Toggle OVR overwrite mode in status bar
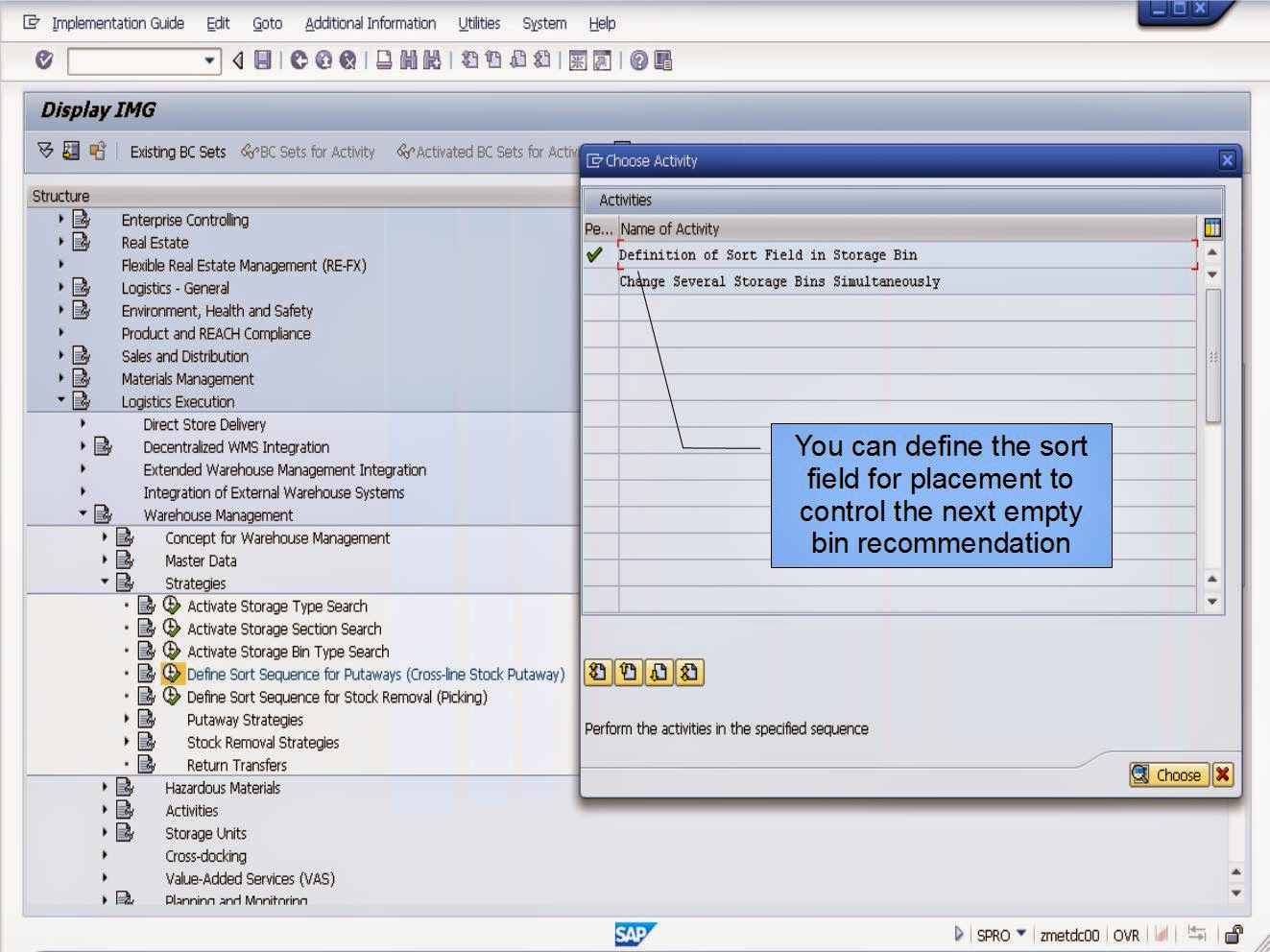This screenshot has width=1270, height=952. (x=1126, y=936)
